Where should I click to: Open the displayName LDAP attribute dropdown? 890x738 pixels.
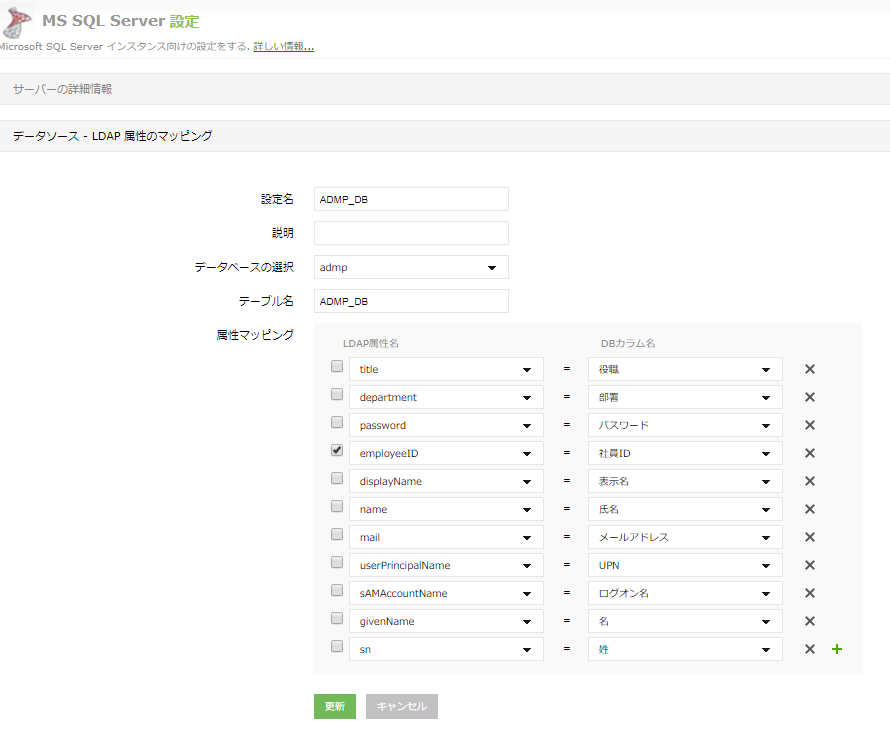coord(446,481)
